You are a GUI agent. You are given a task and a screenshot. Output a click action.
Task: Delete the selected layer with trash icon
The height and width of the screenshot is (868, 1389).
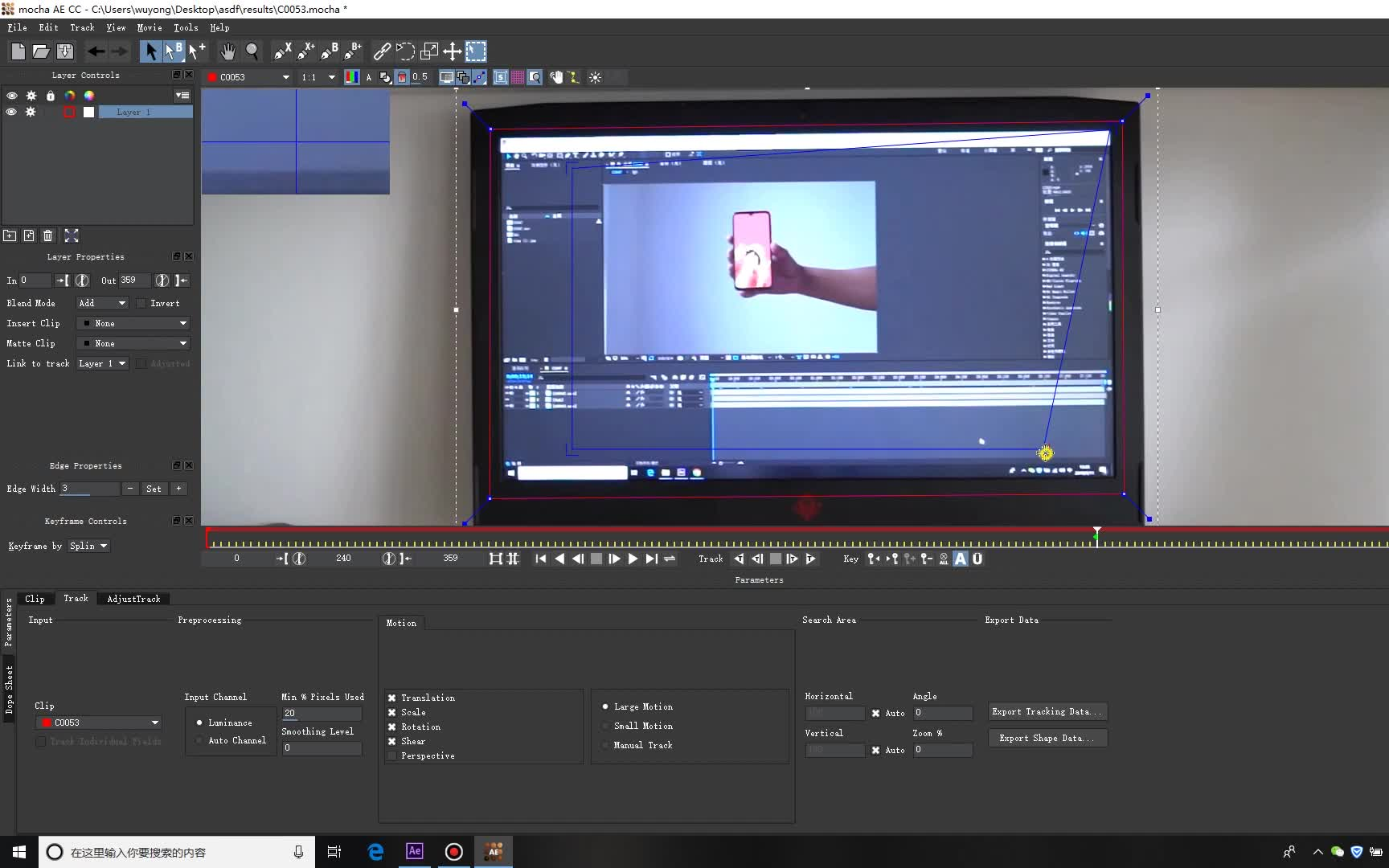(48, 235)
